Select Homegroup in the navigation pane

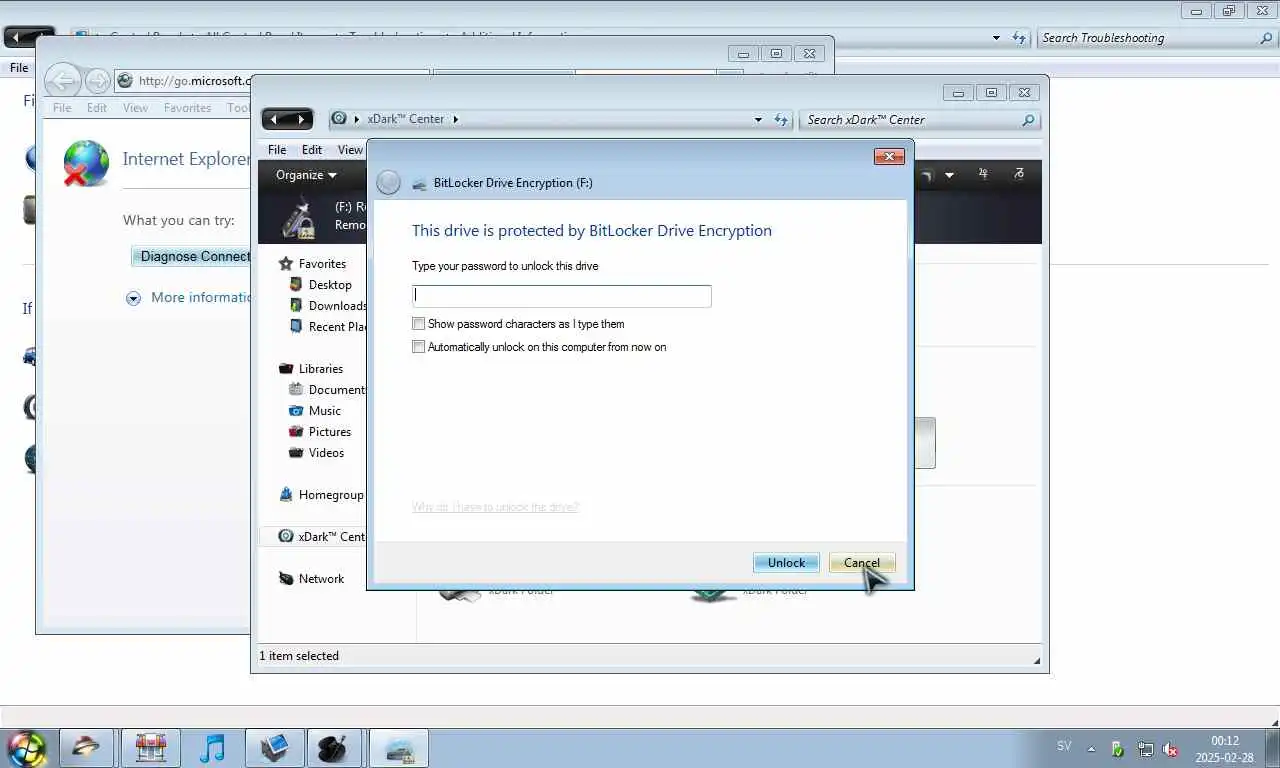click(x=331, y=495)
